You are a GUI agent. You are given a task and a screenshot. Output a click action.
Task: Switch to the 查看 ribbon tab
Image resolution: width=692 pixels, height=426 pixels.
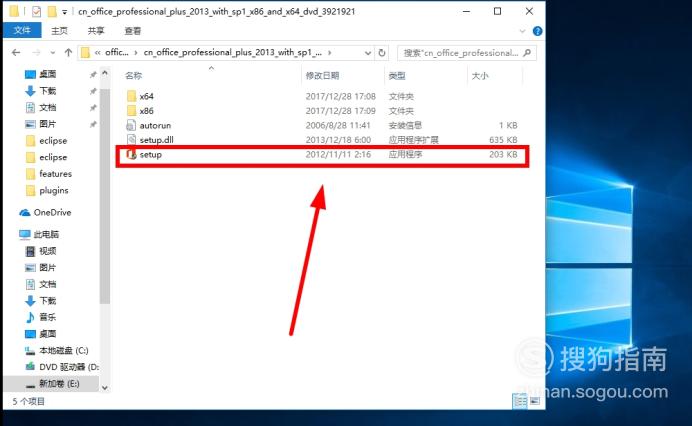132,30
